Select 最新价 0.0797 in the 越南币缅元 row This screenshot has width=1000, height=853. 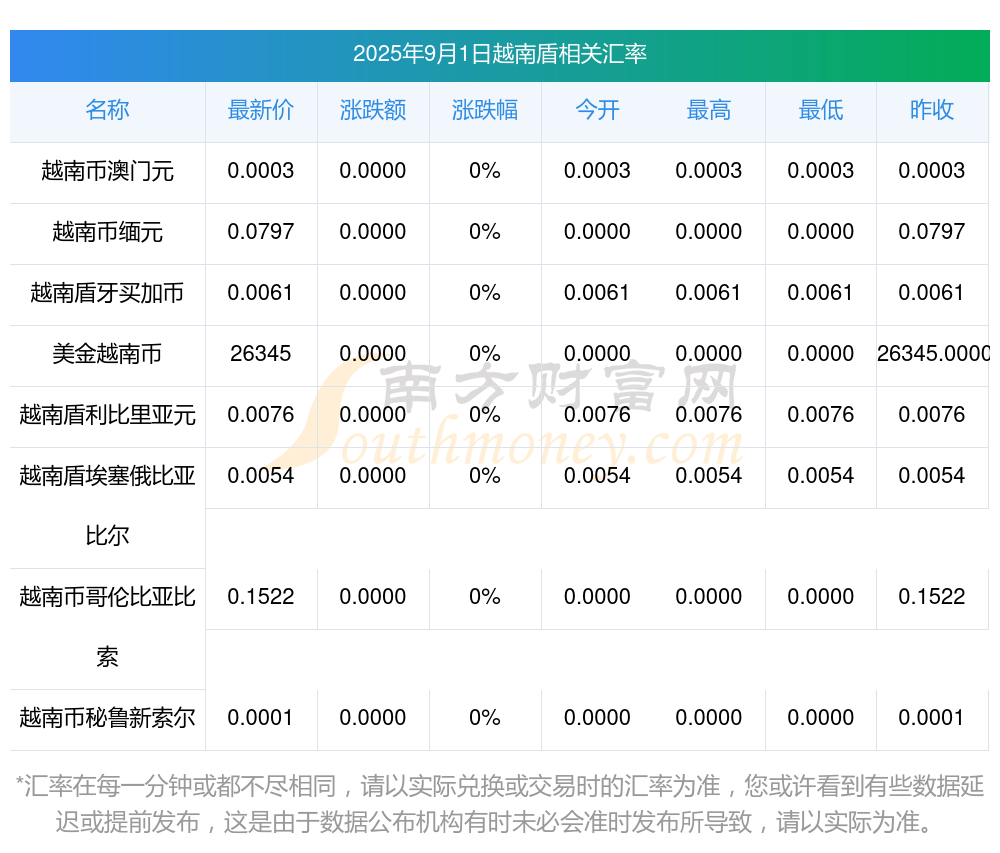pyautogui.click(x=260, y=231)
